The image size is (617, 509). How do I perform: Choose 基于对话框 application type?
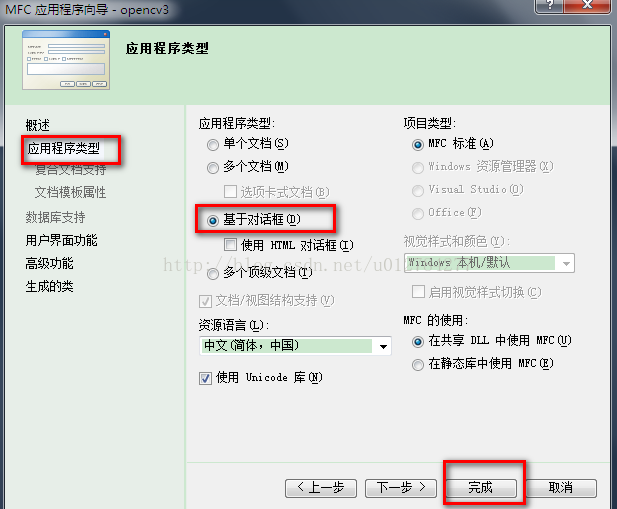pyautogui.click(x=213, y=221)
